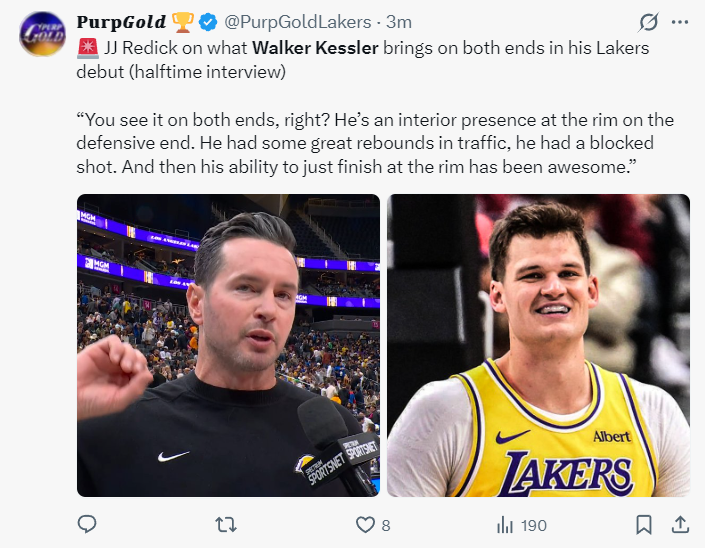Click the like count number 8
This screenshot has width=705, height=548.
(386, 525)
